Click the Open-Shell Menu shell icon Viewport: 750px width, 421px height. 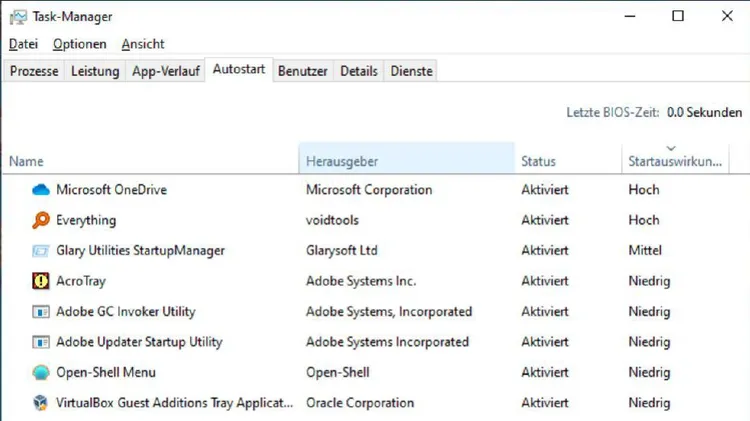coord(41,372)
